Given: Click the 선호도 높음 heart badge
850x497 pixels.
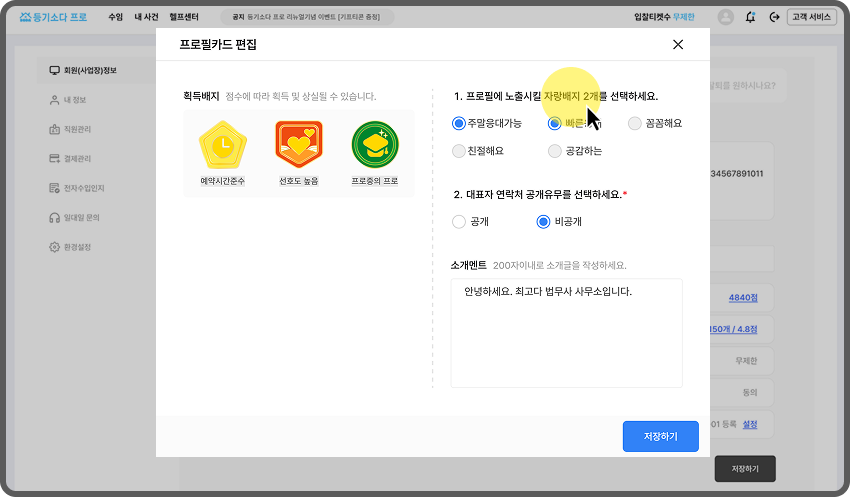Looking at the screenshot, I should [299, 144].
